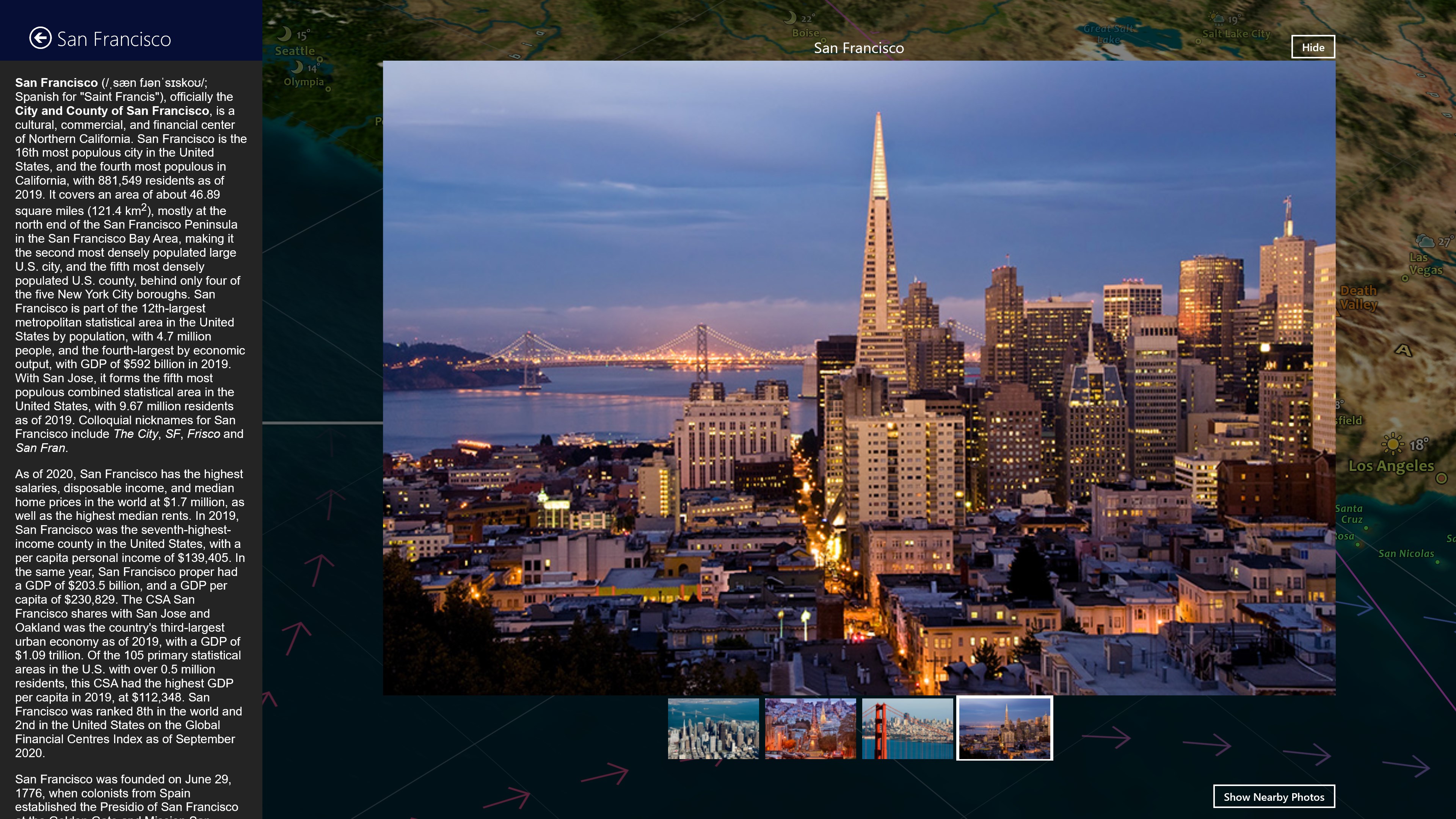This screenshot has height=819, width=1456.
Task: Select the Los Angeles city marker dot
Action: point(1441,479)
